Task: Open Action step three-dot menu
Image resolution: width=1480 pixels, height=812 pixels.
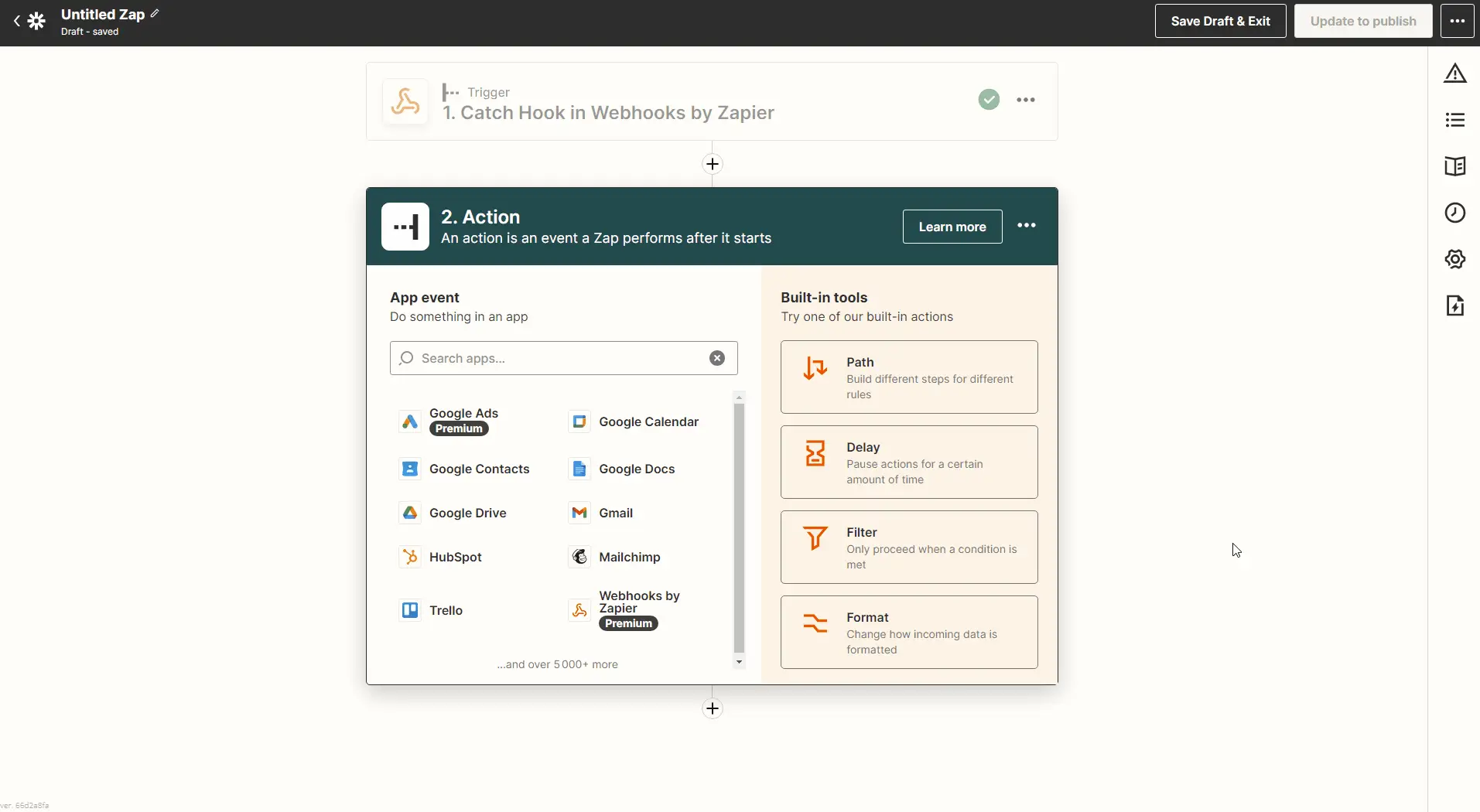Action: tap(1027, 225)
